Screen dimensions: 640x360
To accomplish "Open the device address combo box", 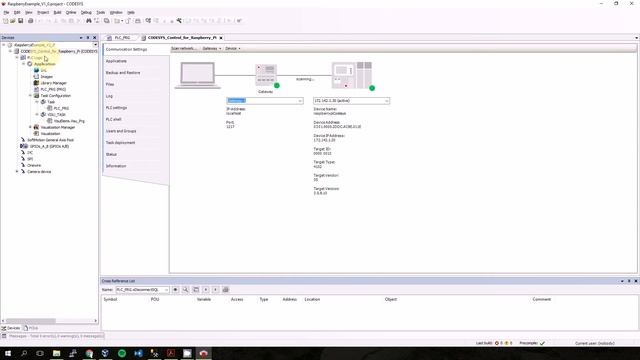I will tap(351, 100).
